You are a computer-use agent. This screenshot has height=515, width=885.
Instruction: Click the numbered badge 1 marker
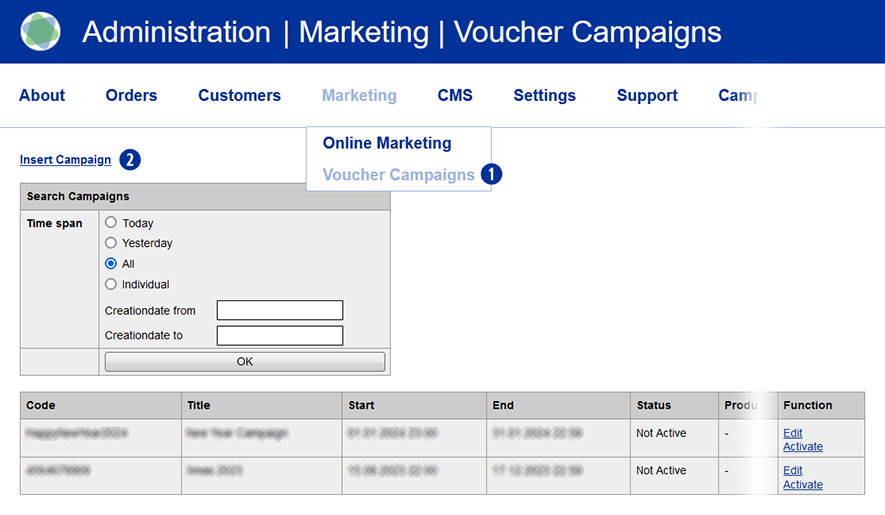pos(491,174)
